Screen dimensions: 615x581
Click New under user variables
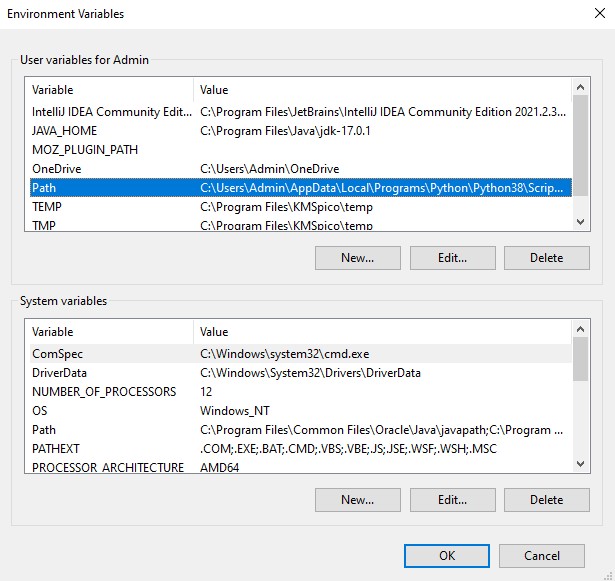[x=358, y=258]
